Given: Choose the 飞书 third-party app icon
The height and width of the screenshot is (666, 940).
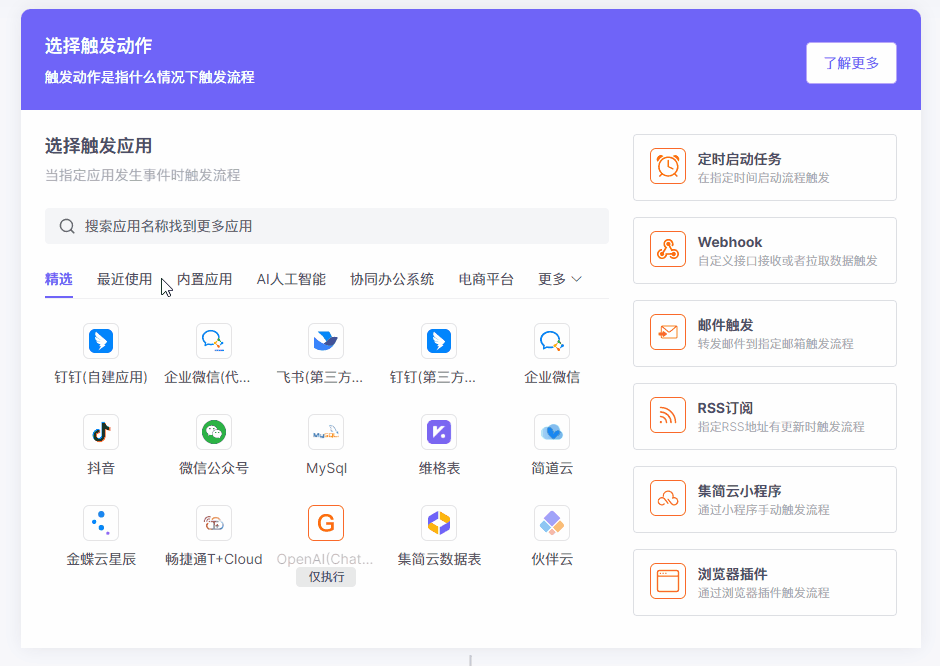Looking at the screenshot, I should (x=326, y=341).
